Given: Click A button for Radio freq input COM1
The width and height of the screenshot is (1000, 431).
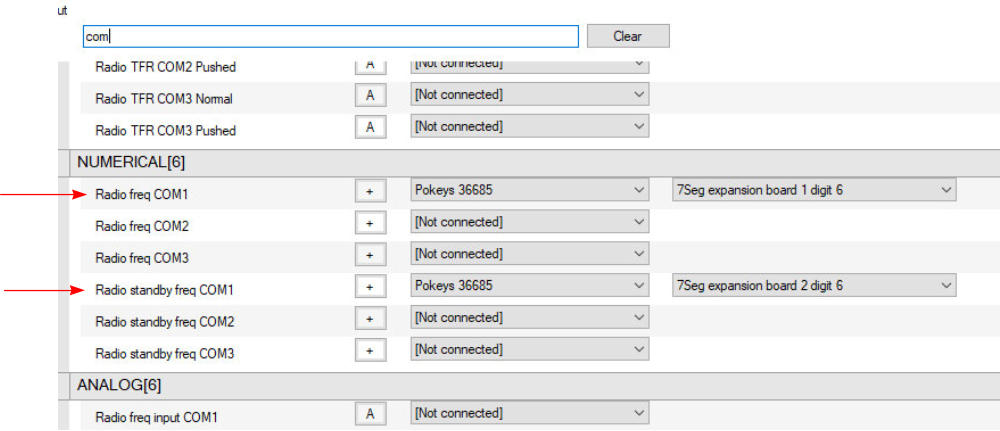Looking at the screenshot, I should (x=369, y=413).
